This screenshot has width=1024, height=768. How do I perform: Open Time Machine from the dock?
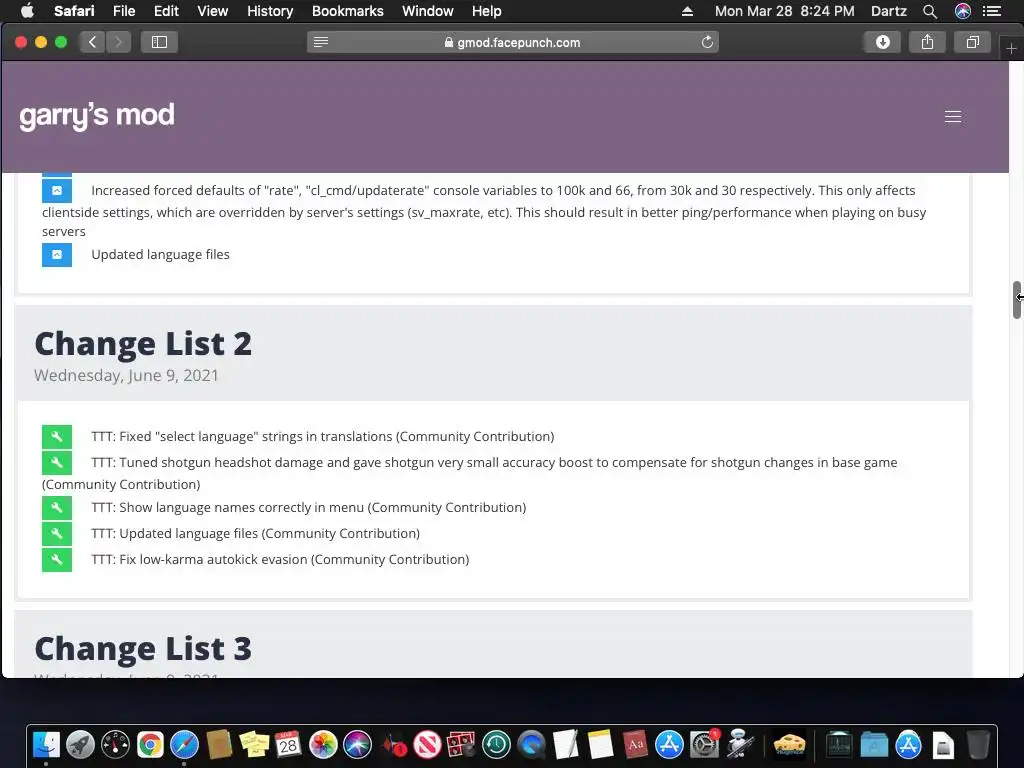496,744
